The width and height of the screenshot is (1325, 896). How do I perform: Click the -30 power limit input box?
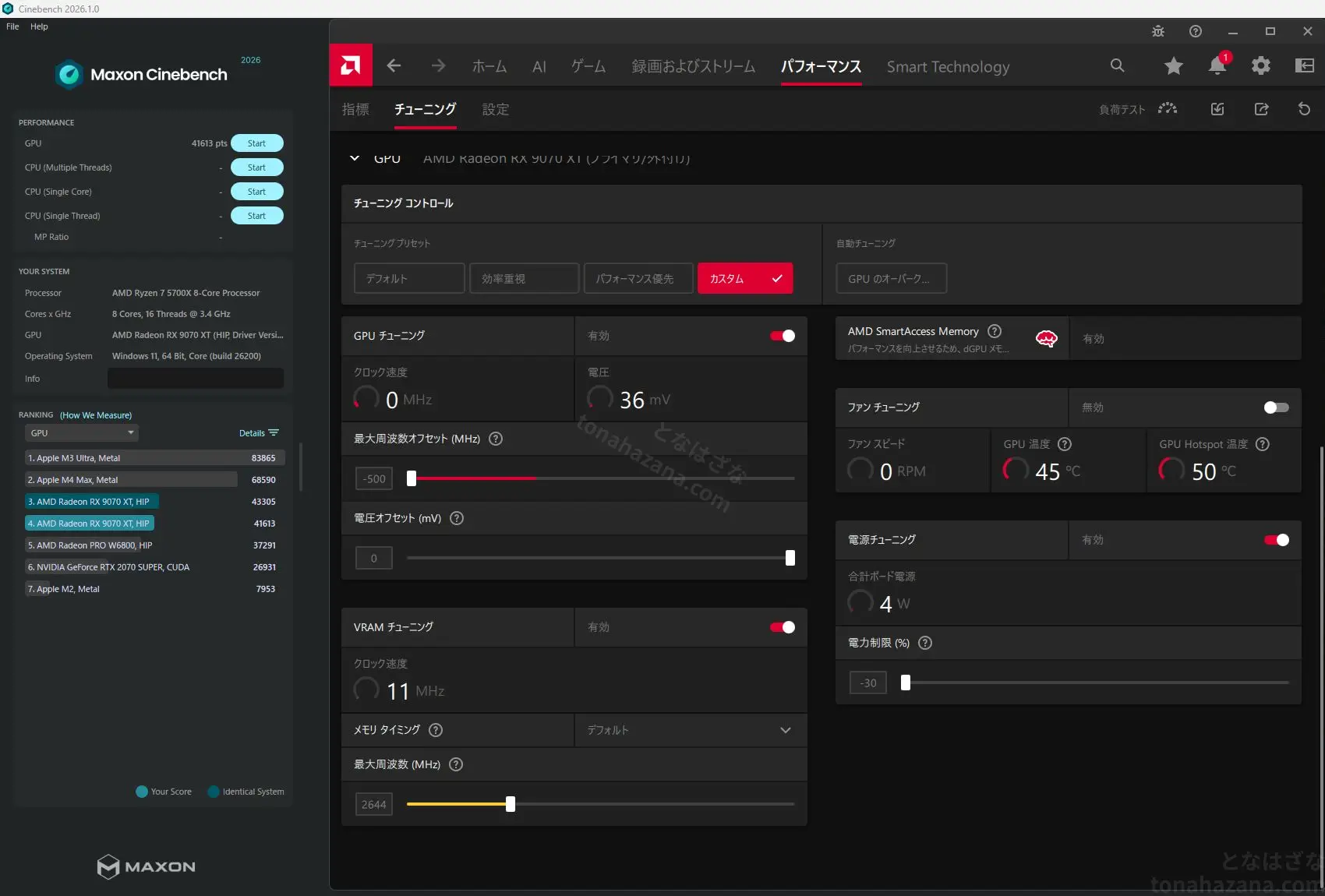tap(868, 683)
